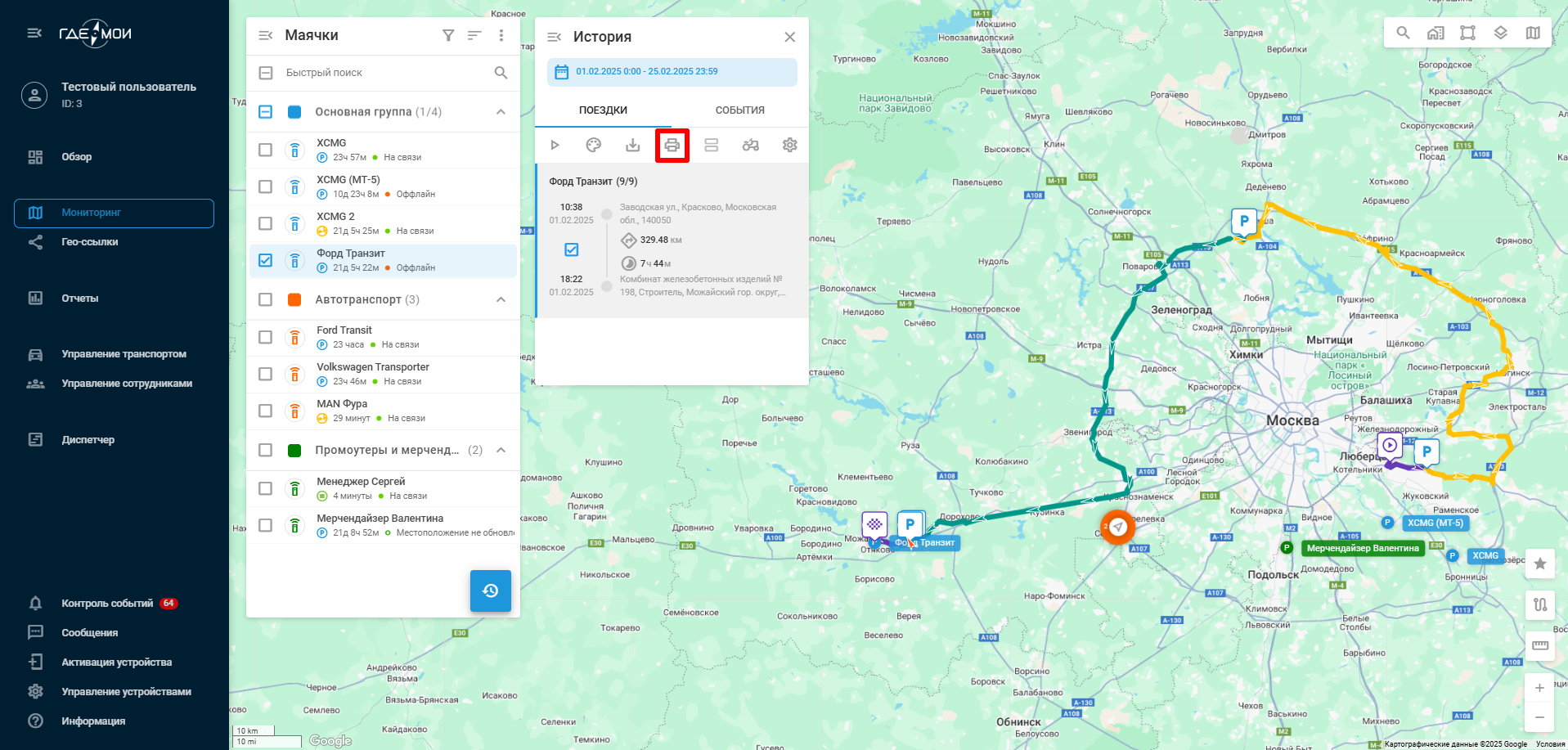Check the XCMG 2 beacon checkbox

[x=265, y=223]
